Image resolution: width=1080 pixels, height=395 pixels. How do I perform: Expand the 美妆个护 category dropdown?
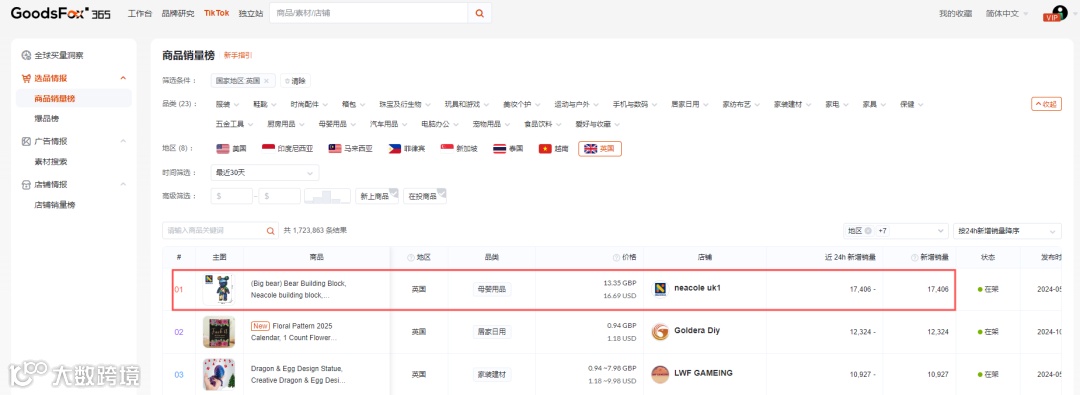point(521,105)
